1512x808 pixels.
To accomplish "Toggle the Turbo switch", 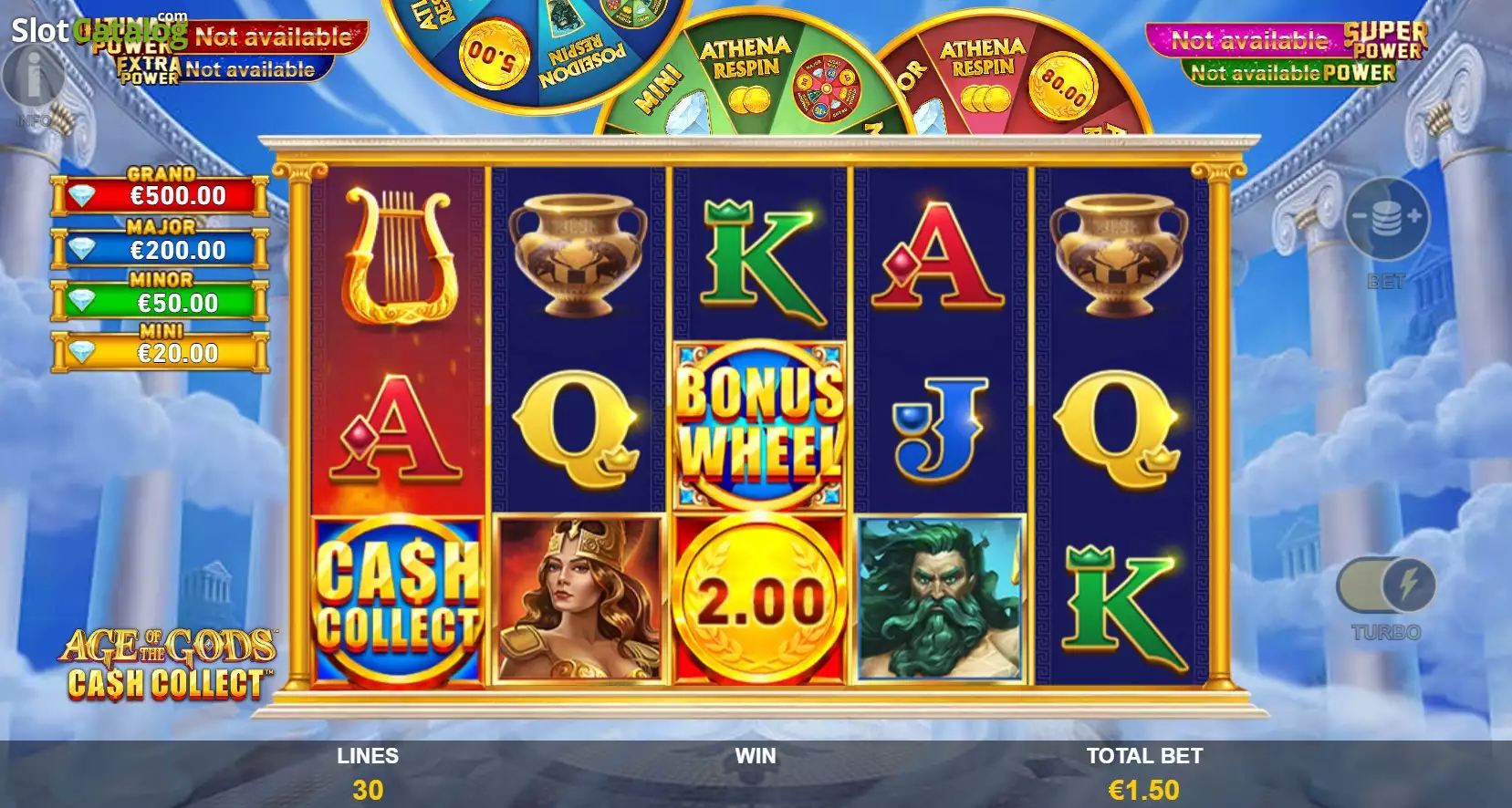I will 1385,586.
